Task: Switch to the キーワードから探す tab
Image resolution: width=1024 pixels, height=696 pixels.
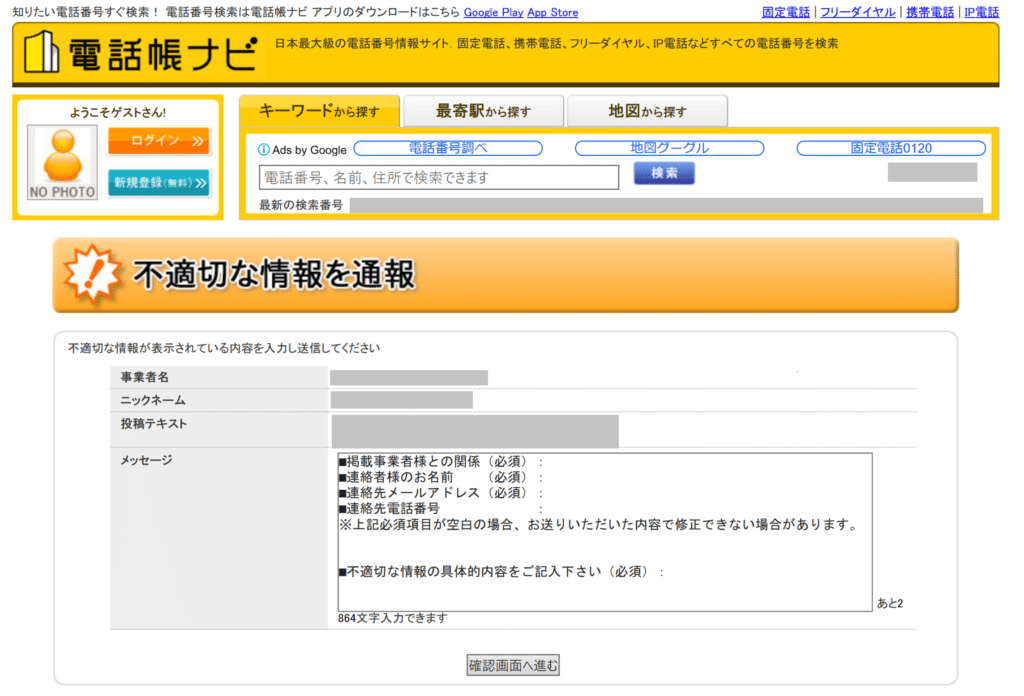Action: click(319, 111)
